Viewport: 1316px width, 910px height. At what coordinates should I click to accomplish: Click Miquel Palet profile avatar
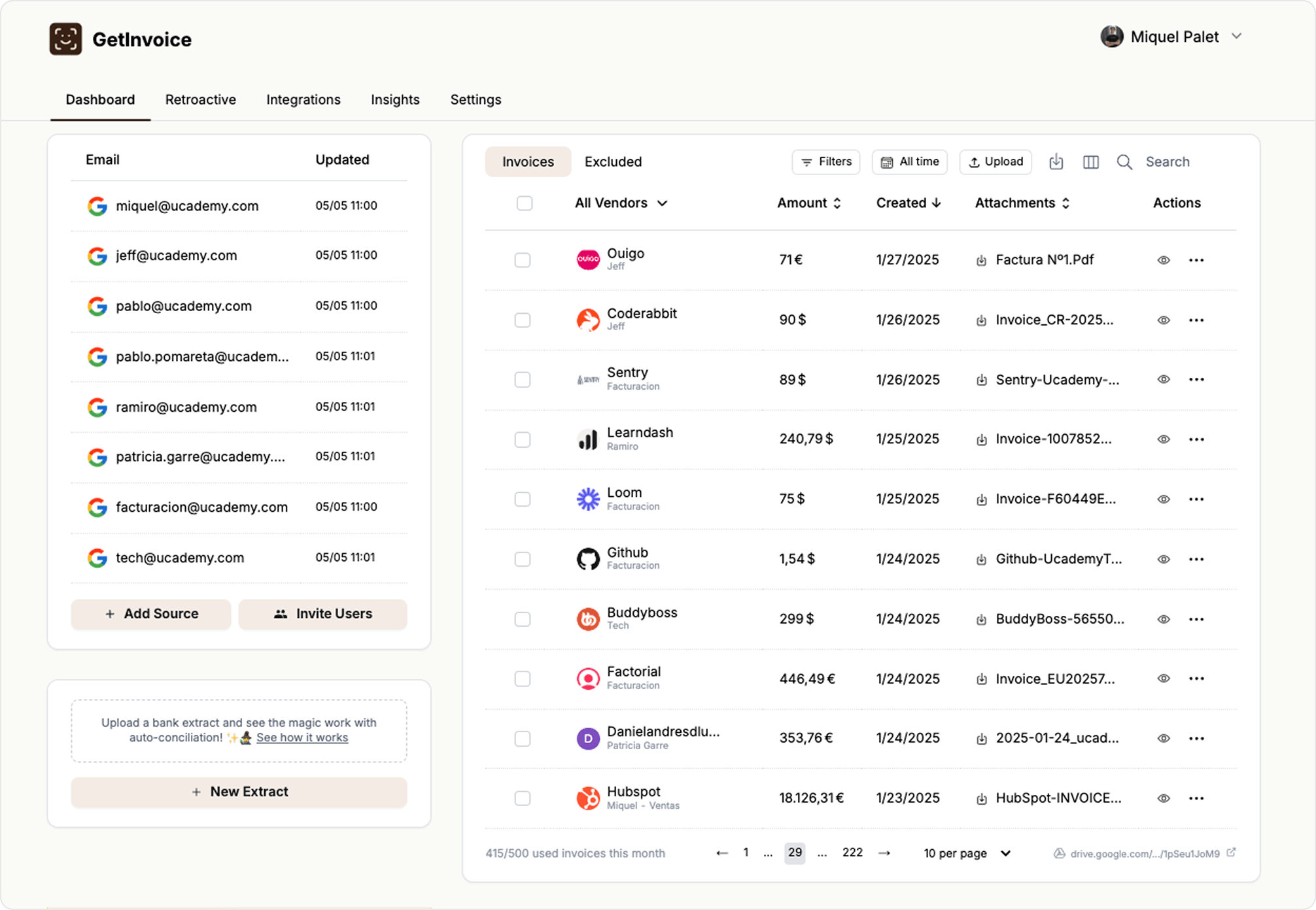[1111, 37]
